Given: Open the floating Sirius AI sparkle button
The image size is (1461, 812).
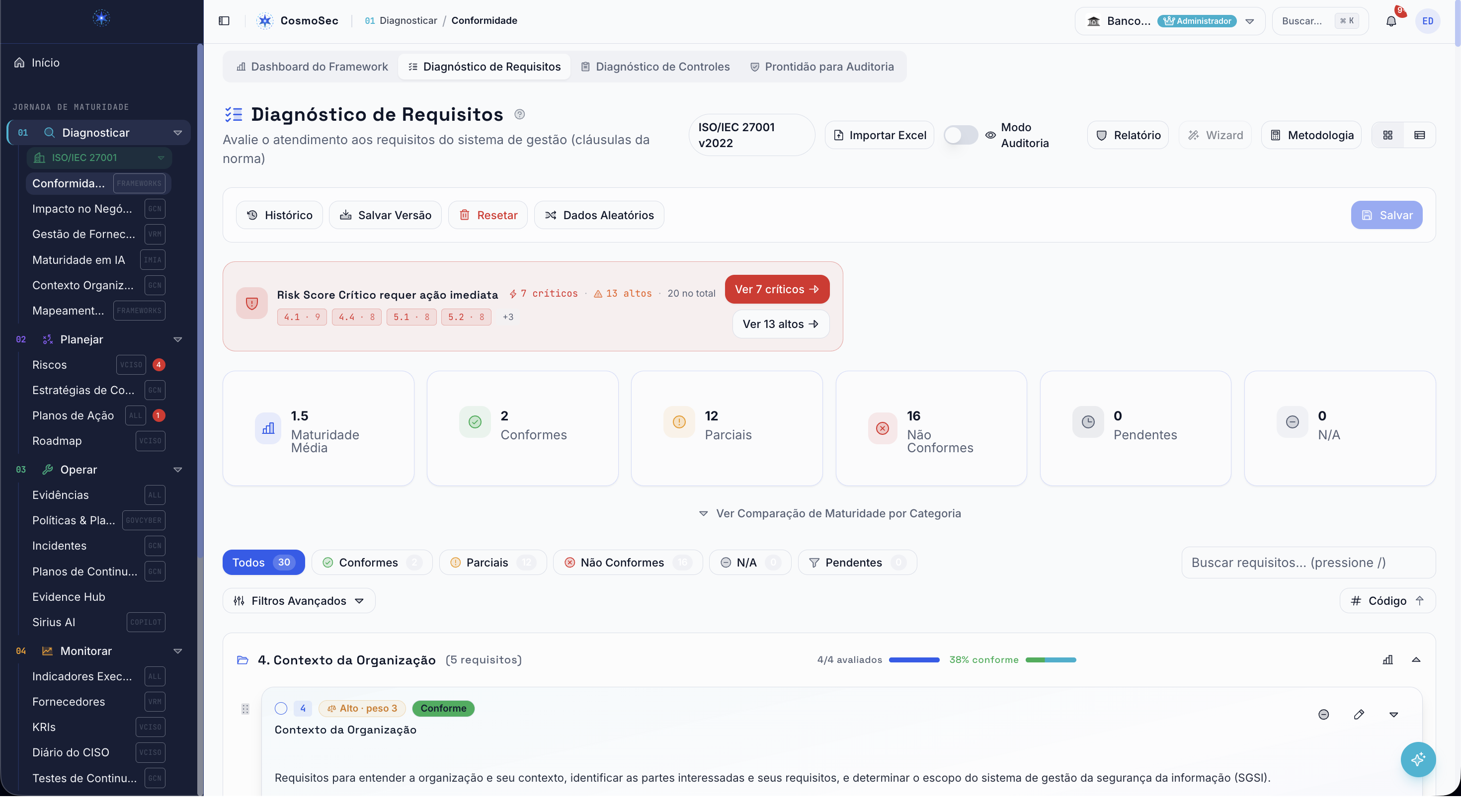Looking at the screenshot, I should tap(1418, 759).
